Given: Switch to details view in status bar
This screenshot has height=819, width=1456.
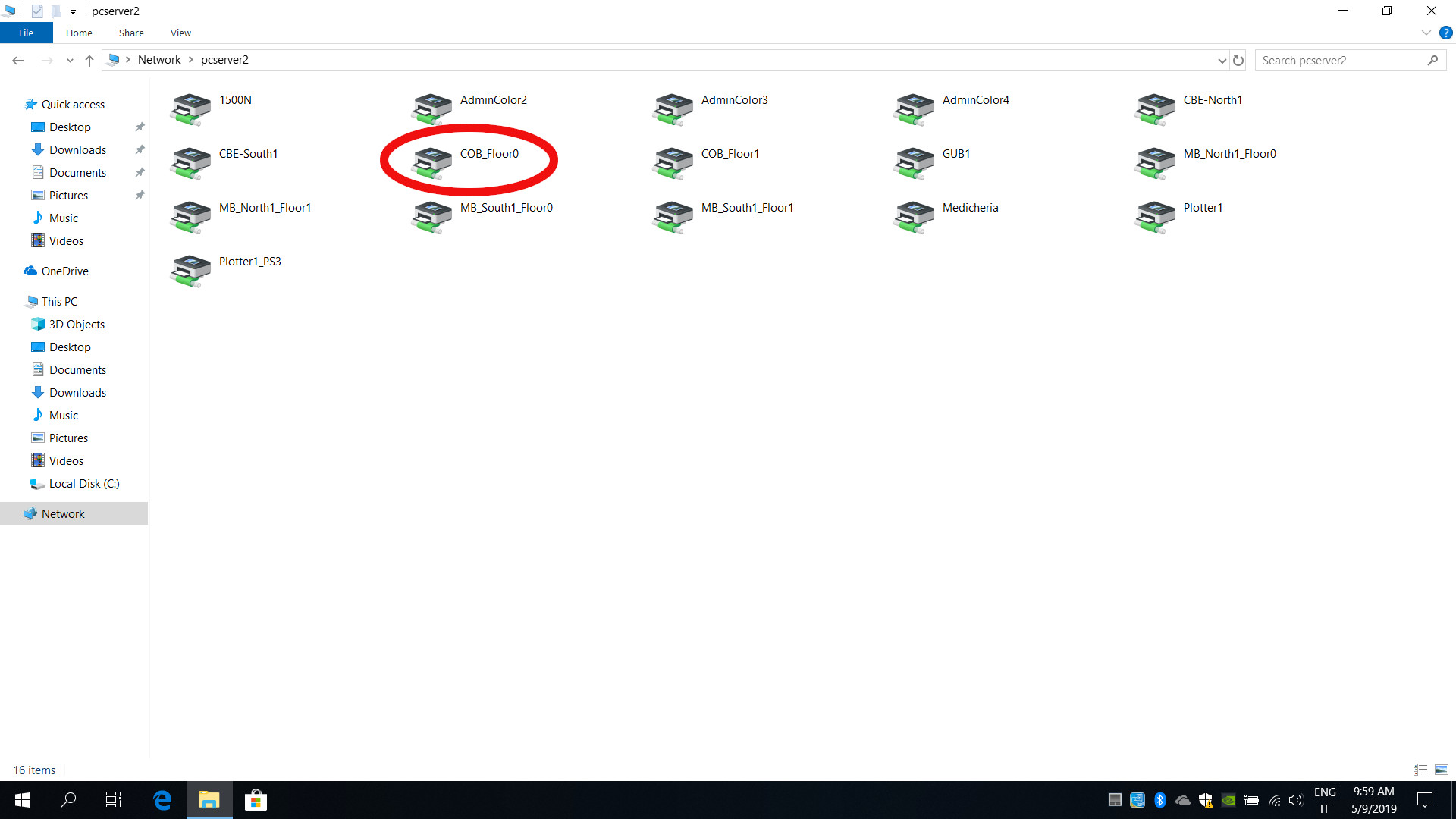Looking at the screenshot, I should click(1420, 770).
